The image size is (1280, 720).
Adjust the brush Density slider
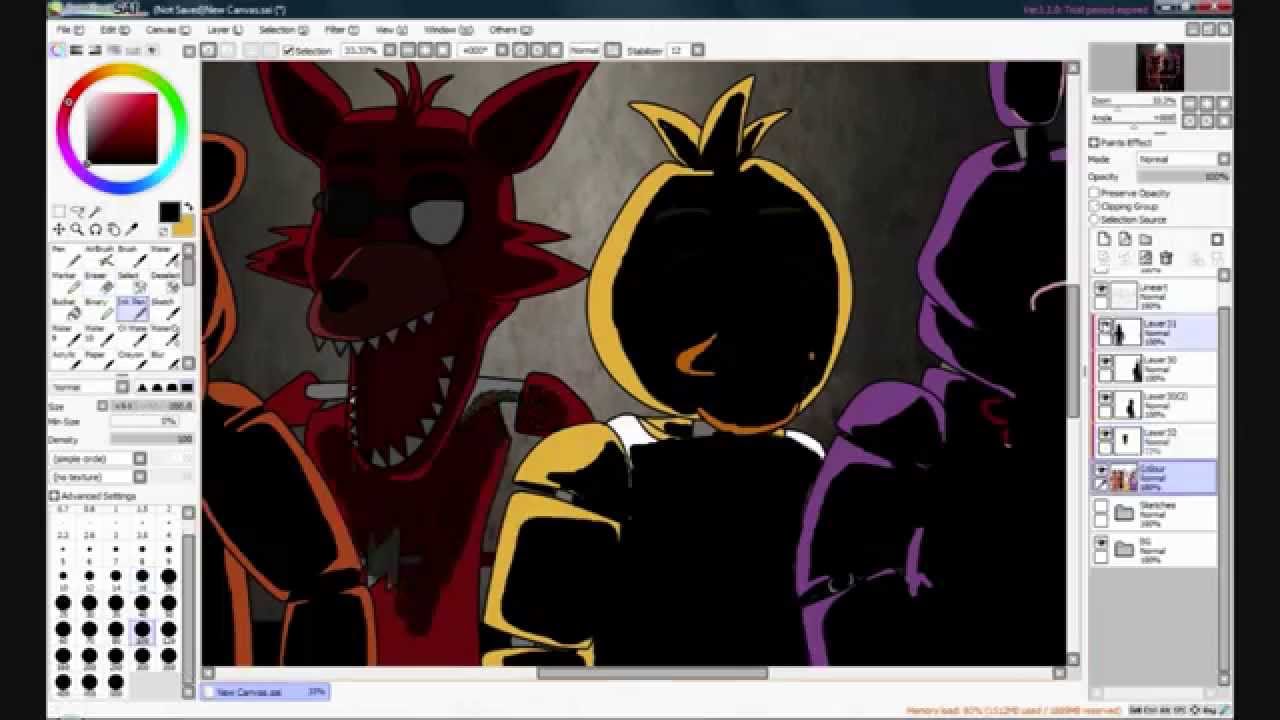[x=151, y=439]
